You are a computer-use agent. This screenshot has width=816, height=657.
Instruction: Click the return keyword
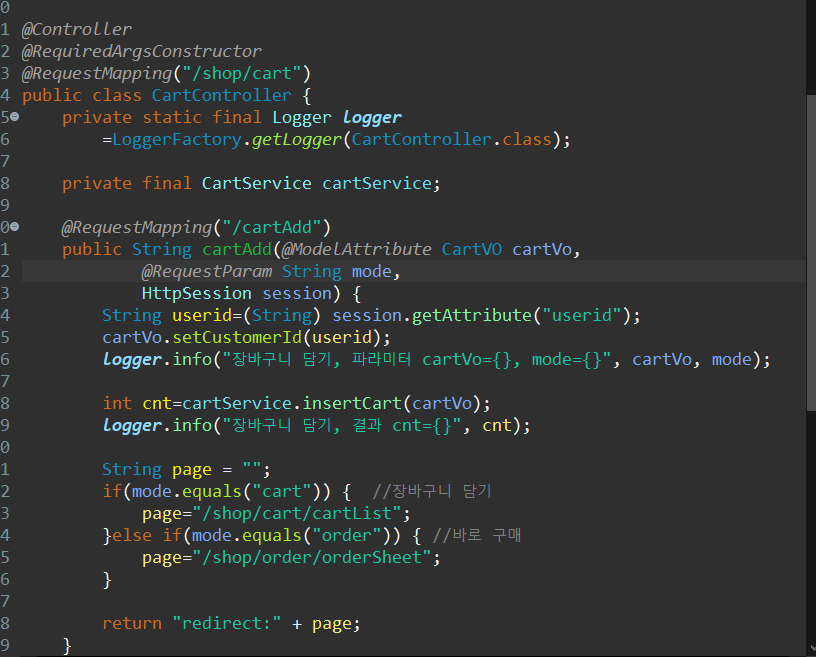point(132,624)
